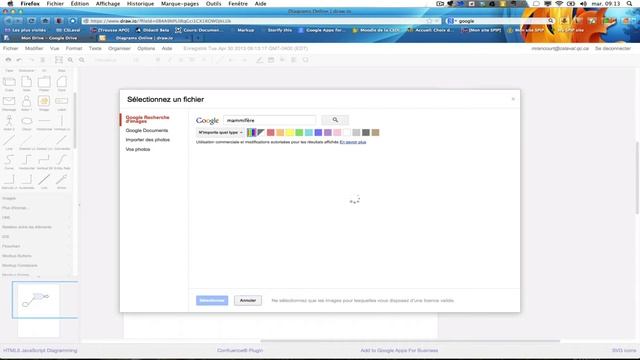Pick the purple color swatch filter

(x=328, y=132)
